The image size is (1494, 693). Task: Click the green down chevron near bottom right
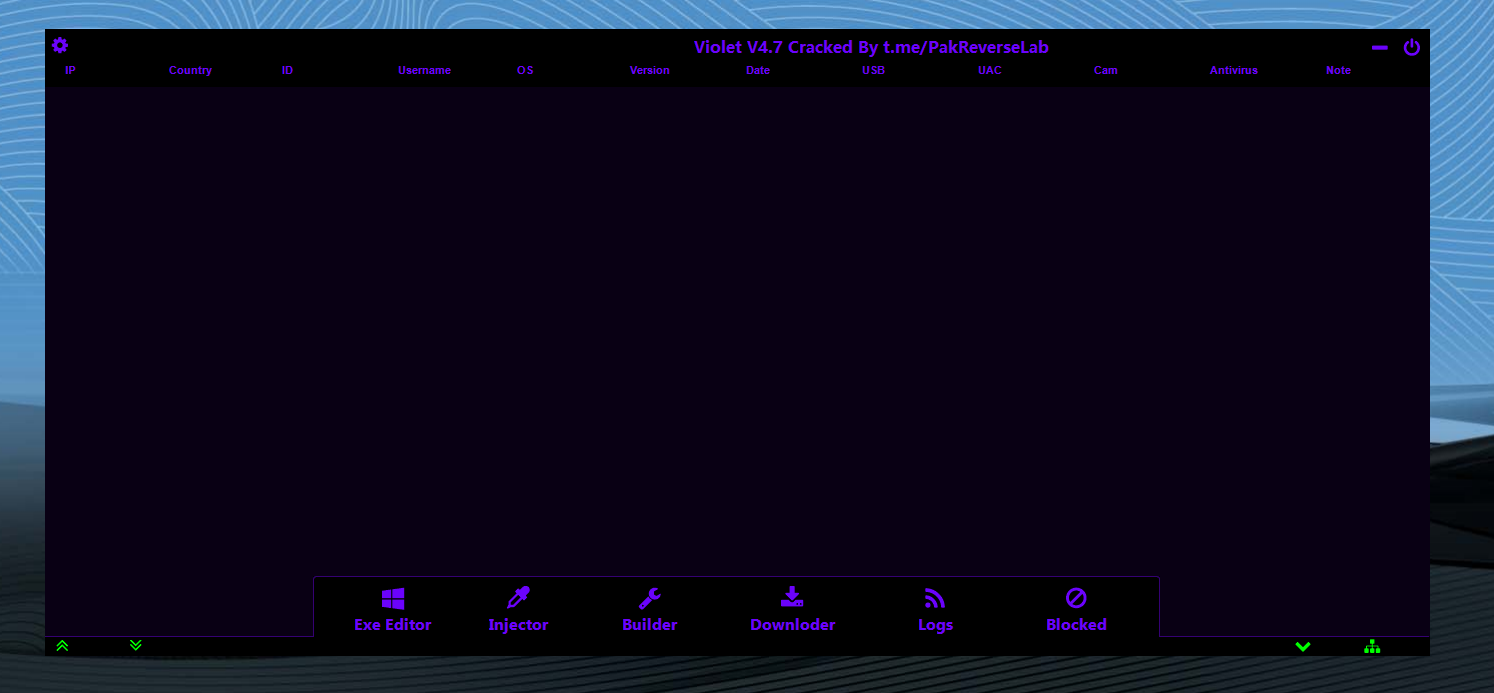click(x=1303, y=646)
